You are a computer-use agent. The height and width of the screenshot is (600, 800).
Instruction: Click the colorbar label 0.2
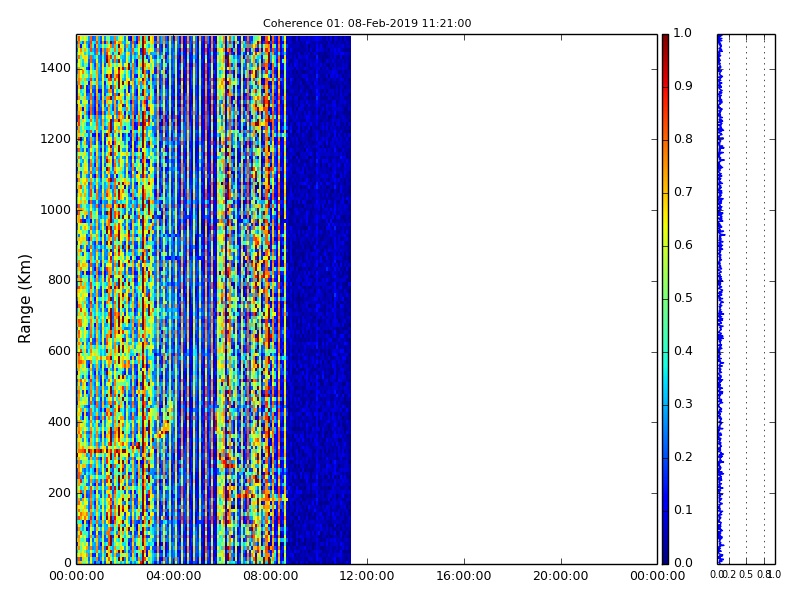pyautogui.click(x=683, y=457)
